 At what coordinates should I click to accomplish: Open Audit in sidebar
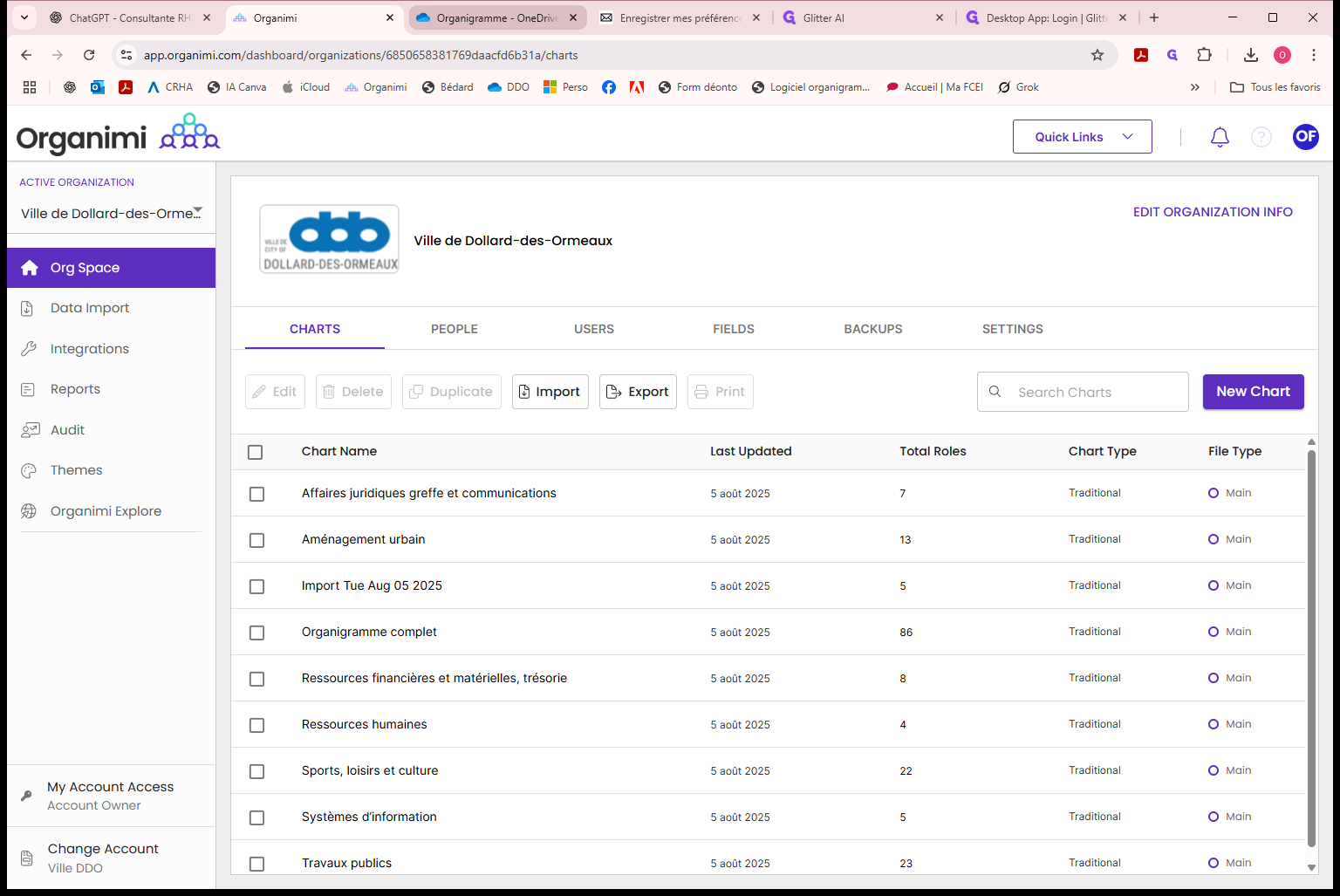112,430
